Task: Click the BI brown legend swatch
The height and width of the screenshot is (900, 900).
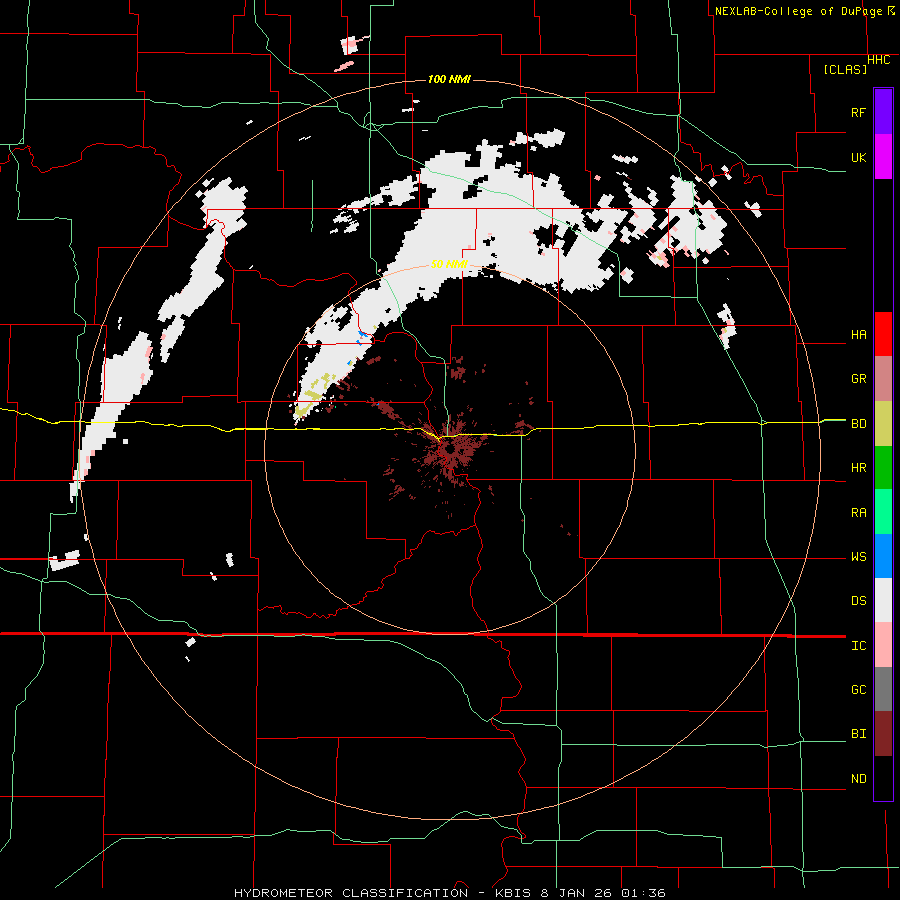Action: 883,734
